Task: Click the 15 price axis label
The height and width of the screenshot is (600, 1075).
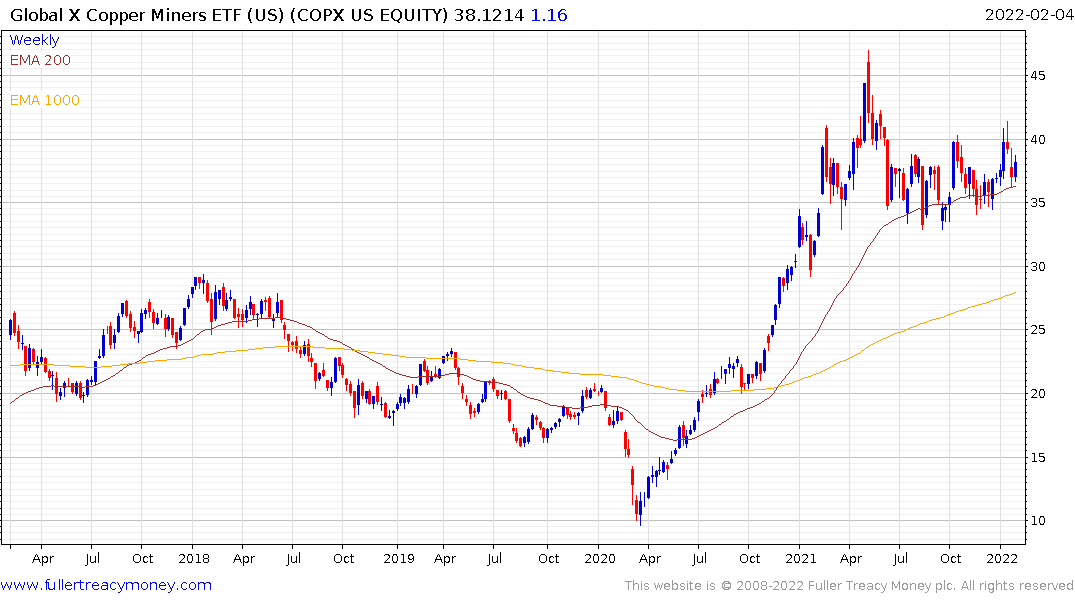Action: click(x=1037, y=457)
